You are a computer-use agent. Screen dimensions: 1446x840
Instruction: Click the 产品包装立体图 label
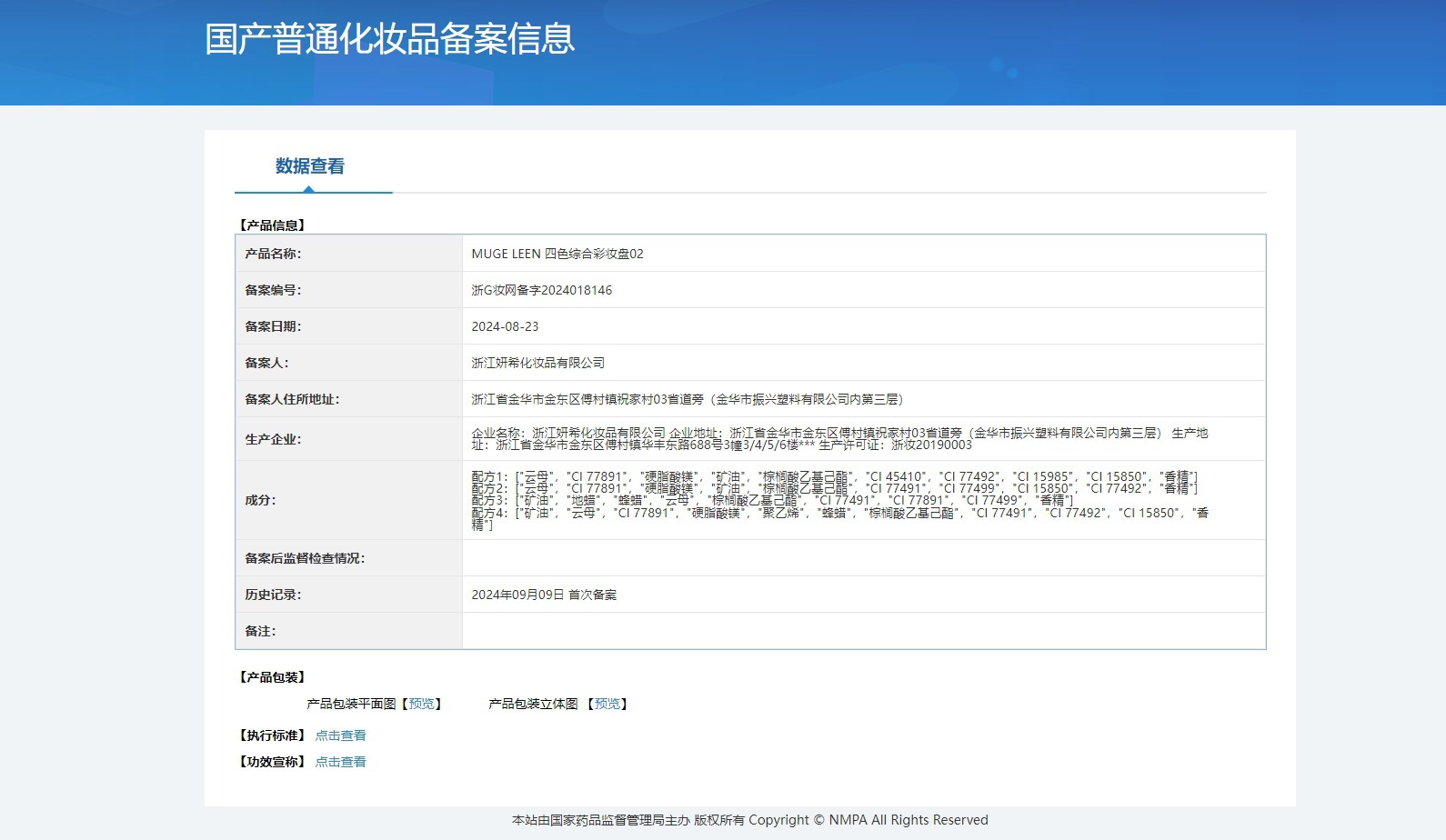(x=533, y=704)
